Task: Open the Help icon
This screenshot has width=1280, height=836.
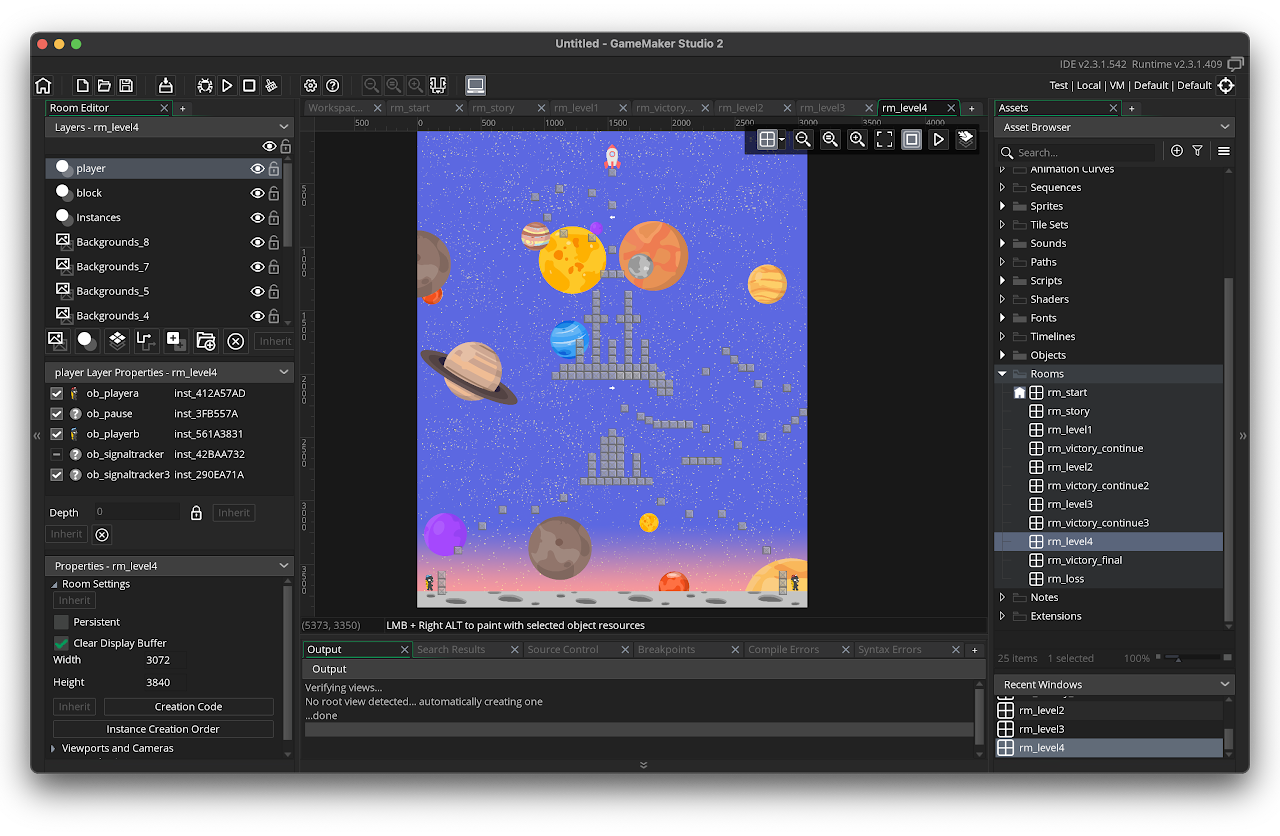Action: pyautogui.click(x=333, y=86)
